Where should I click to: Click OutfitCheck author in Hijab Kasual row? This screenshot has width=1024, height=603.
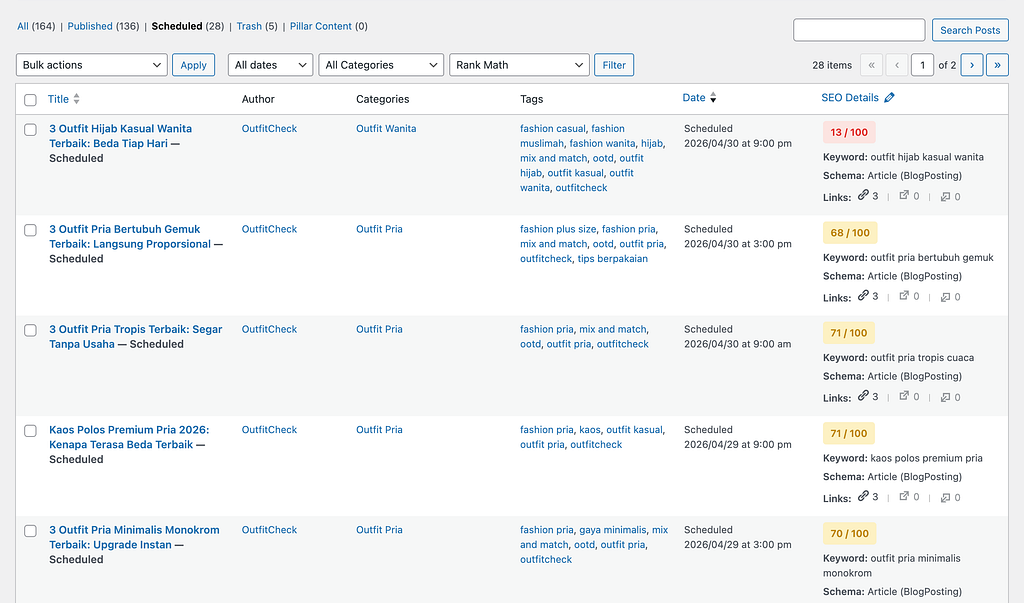(x=269, y=129)
